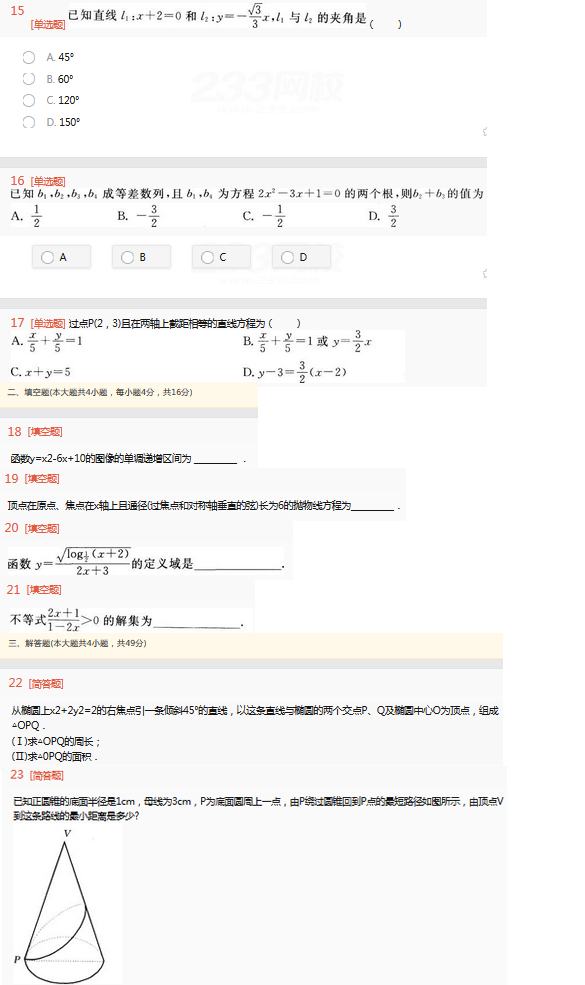Image resolution: width=585 pixels, height=985 pixels.
Task: Click section header 三、解答题
Action: [x=77, y=643]
